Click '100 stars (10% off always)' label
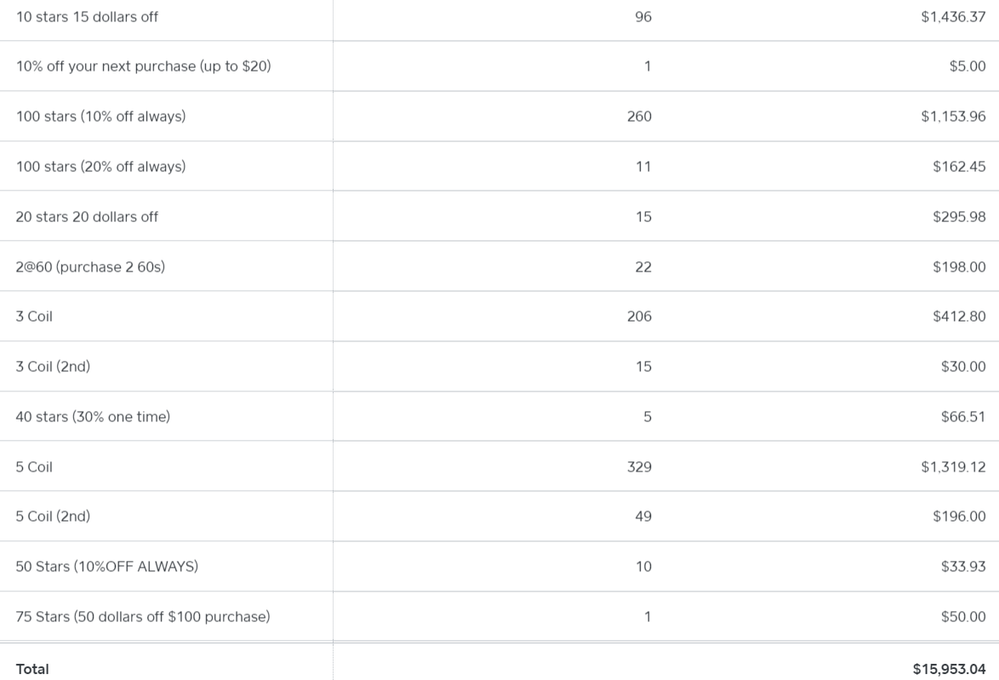Image resolution: width=999 pixels, height=680 pixels. click(x=101, y=116)
